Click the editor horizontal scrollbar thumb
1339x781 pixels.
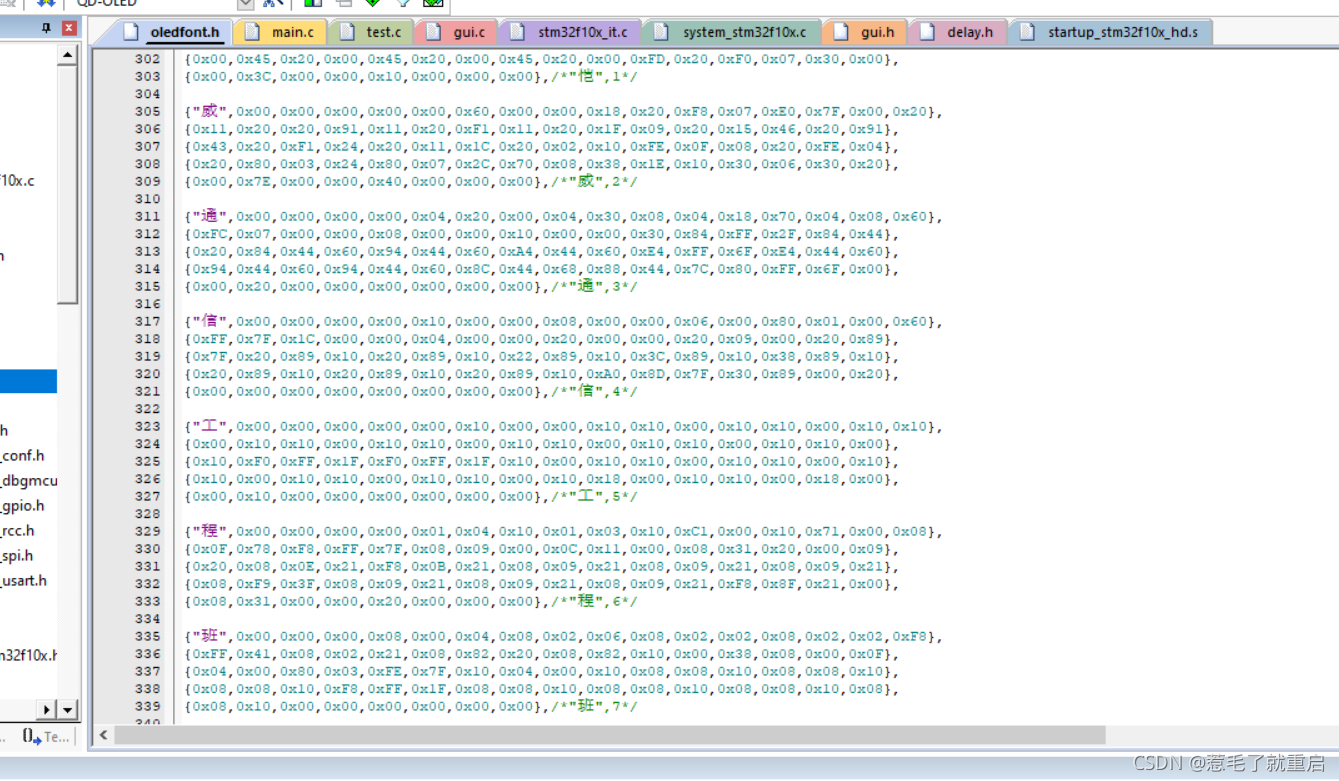(610, 735)
